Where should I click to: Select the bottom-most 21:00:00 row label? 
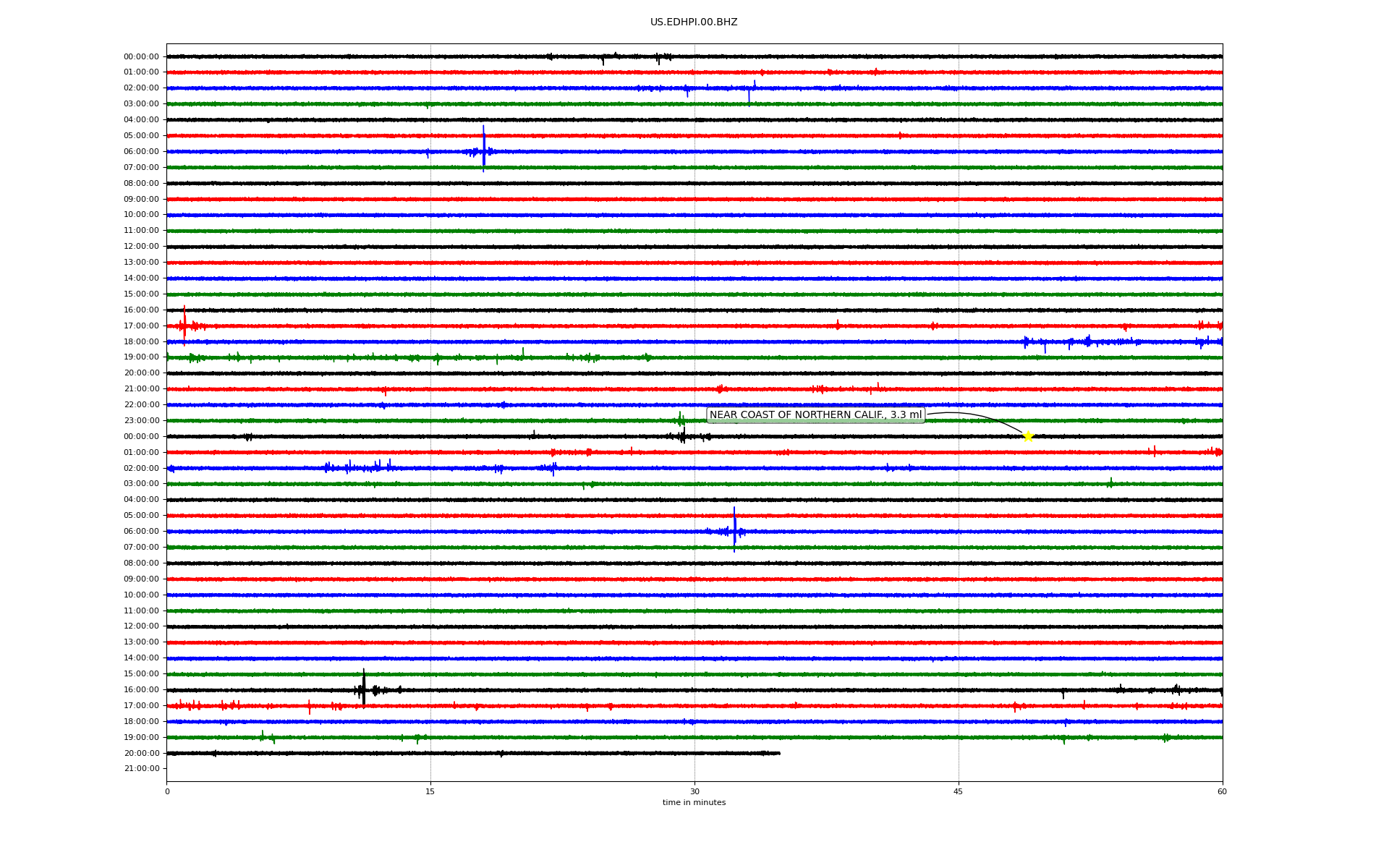coord(141,769)
